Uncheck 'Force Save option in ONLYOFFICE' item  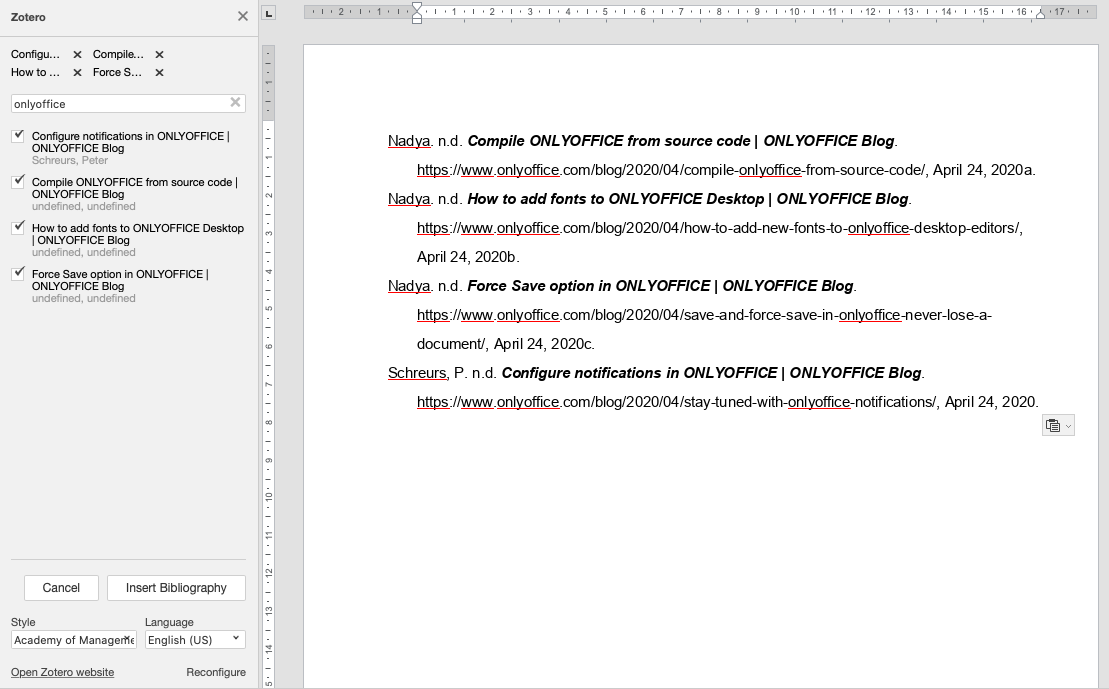pos(18,274)
